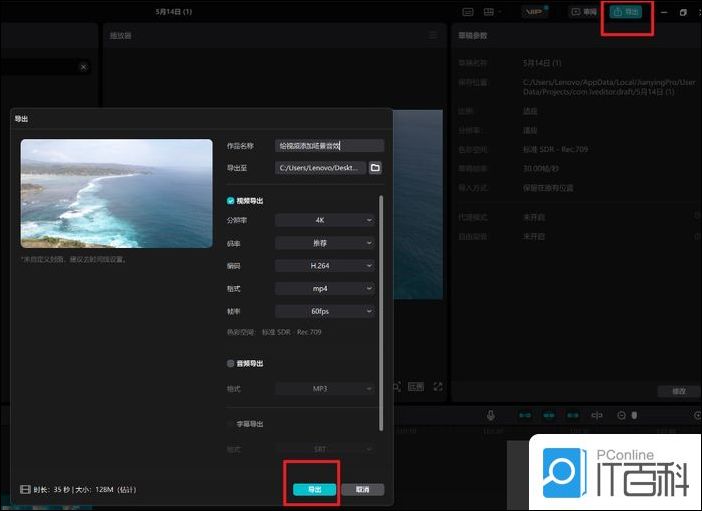The width and height of the screenshot is (702, 511).
Task: Click the teal 导出 button in the dialog
Action: coord(314,489)
